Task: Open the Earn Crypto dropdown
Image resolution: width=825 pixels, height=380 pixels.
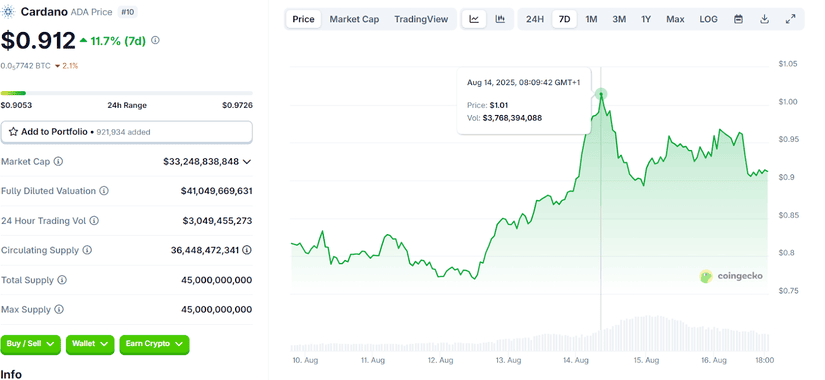Action: (x=154, y=344)
